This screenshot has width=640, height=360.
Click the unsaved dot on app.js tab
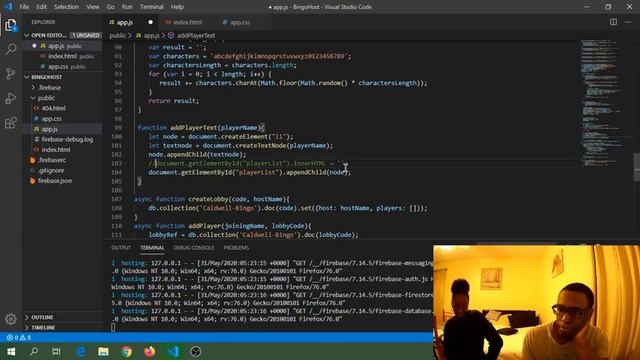(x=150, y=22)
